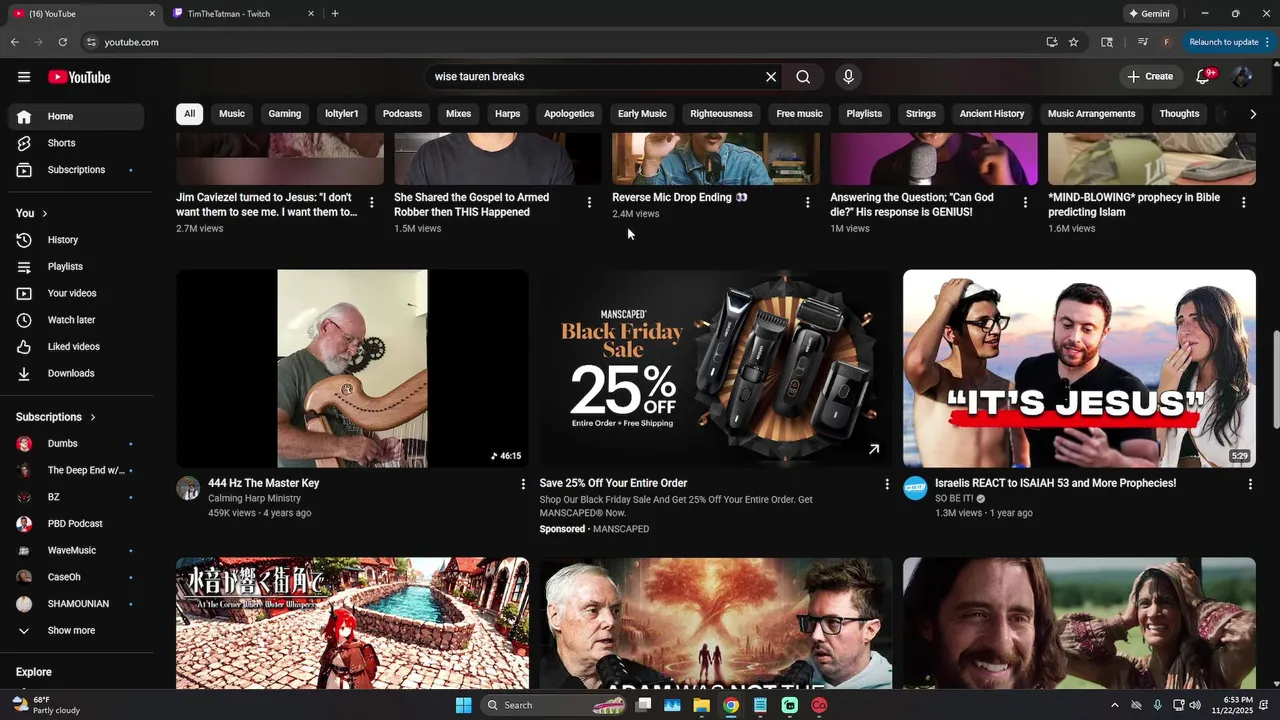Open the account avatar menu
The height and width of the screenshot is (720, 1280).
(x=1242, y=77)
